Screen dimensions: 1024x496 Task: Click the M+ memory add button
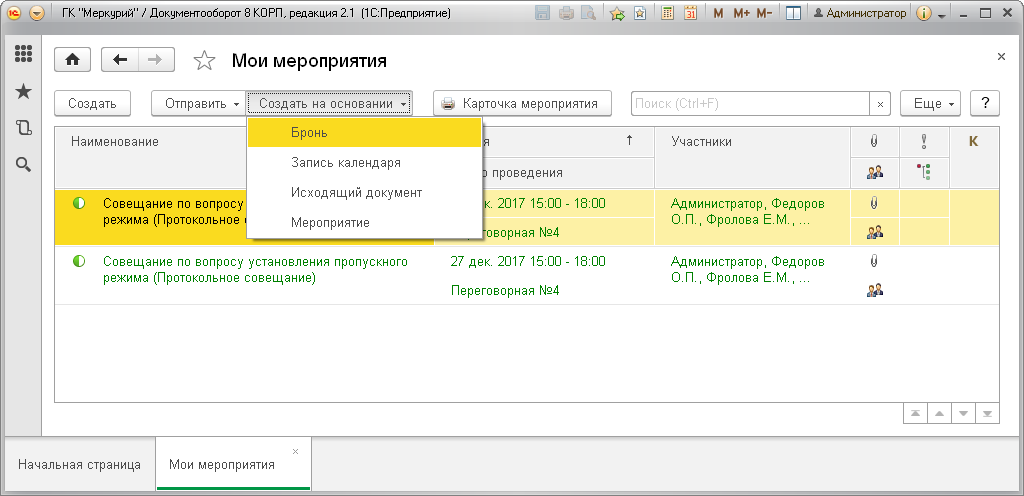pos(741,13)
